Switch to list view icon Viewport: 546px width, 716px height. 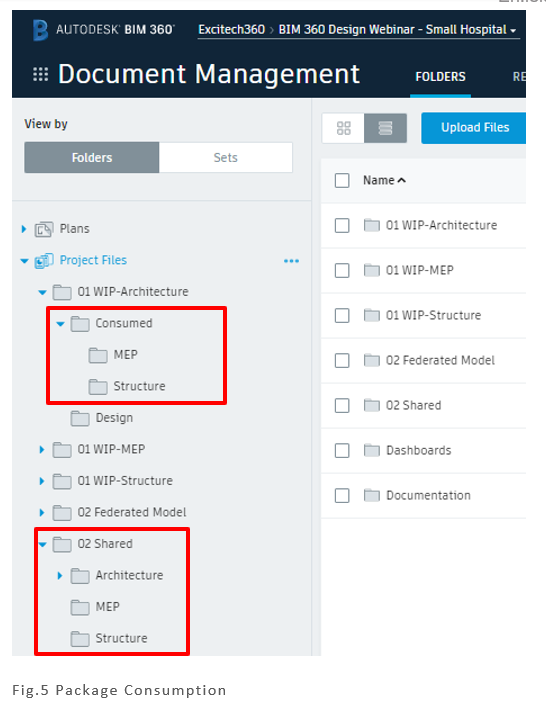pyautogui.click(x=385, y=128)
